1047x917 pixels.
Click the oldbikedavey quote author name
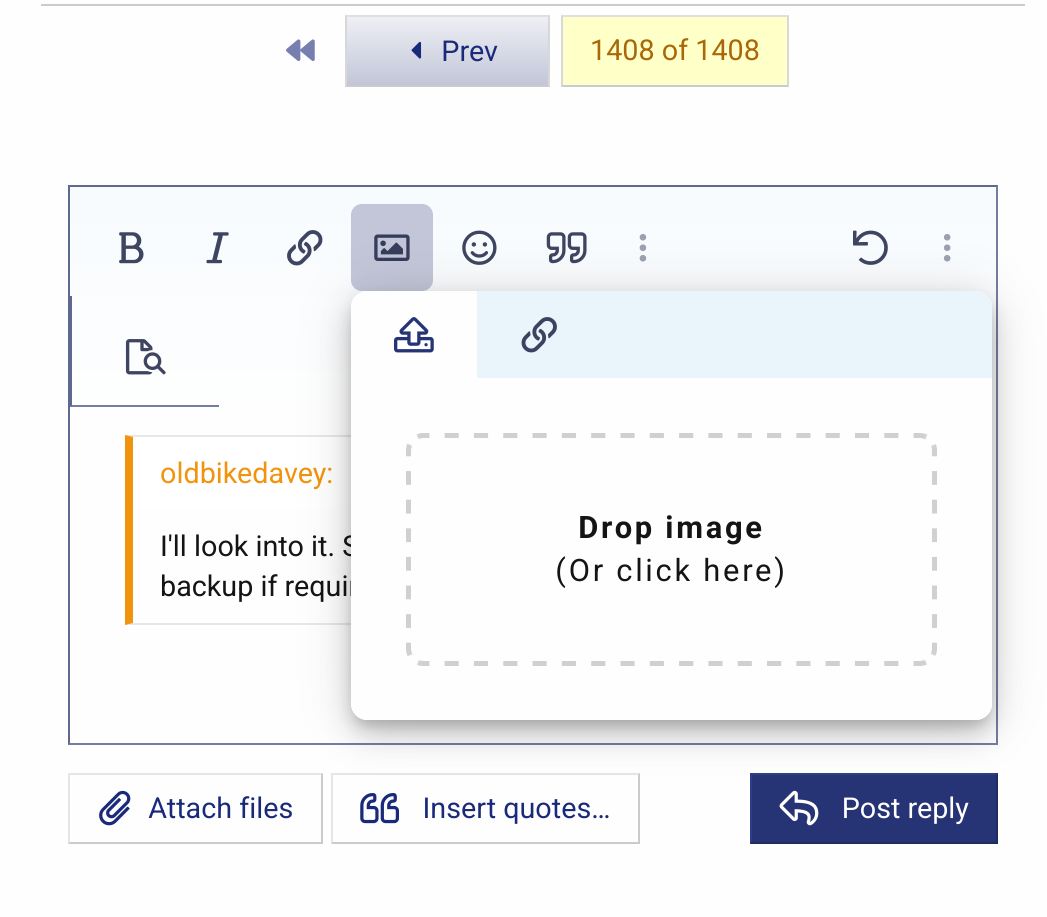tap(246, 473)
